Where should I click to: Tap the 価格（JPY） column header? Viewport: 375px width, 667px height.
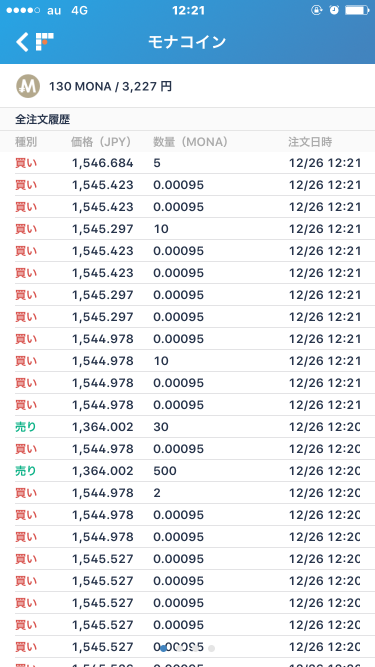[101, 142]
